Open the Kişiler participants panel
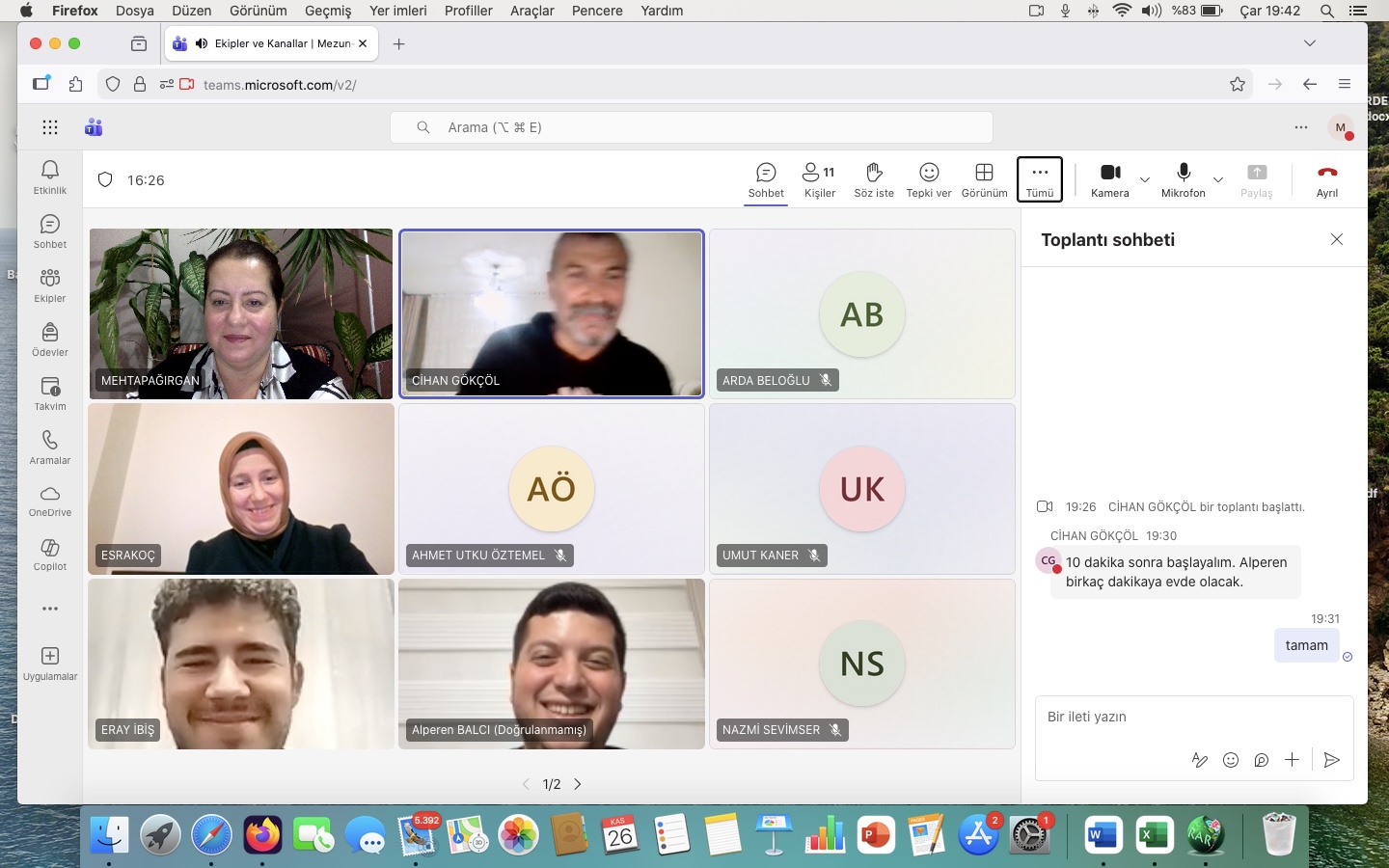 (819, 179)
